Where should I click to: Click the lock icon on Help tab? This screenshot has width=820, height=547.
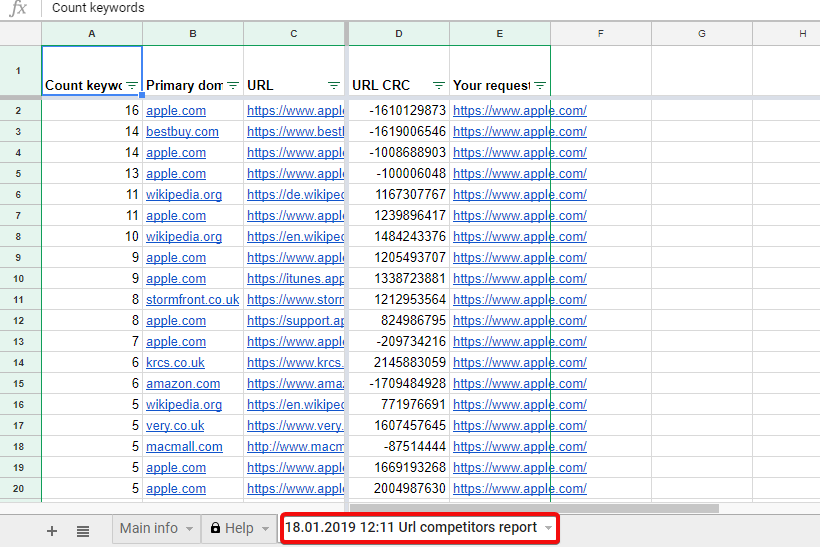[x=215, y=528]
